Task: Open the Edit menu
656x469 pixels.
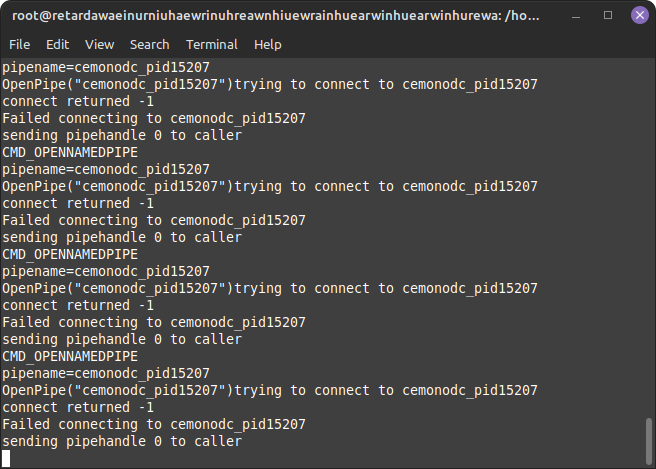Action: pyautogui.click(x=57, y=44)
